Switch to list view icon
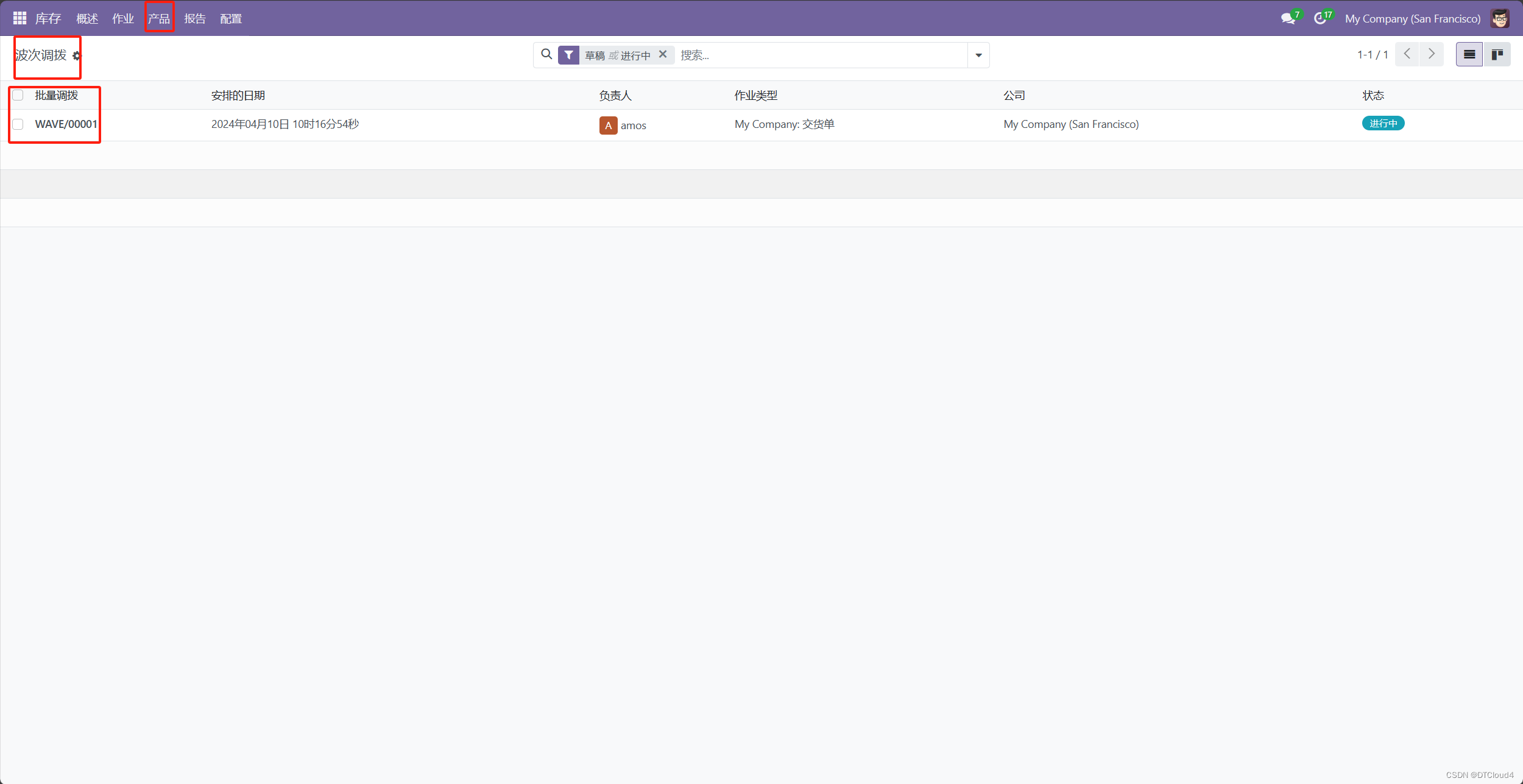The width and height of the screenshot is (1523, 784). click(1469, 55)
